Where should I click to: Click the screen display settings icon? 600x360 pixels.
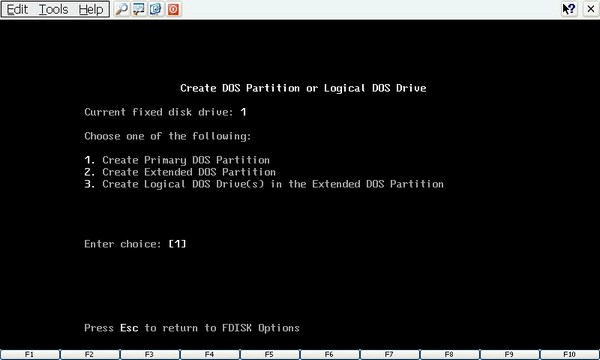[x=139, y=9]
